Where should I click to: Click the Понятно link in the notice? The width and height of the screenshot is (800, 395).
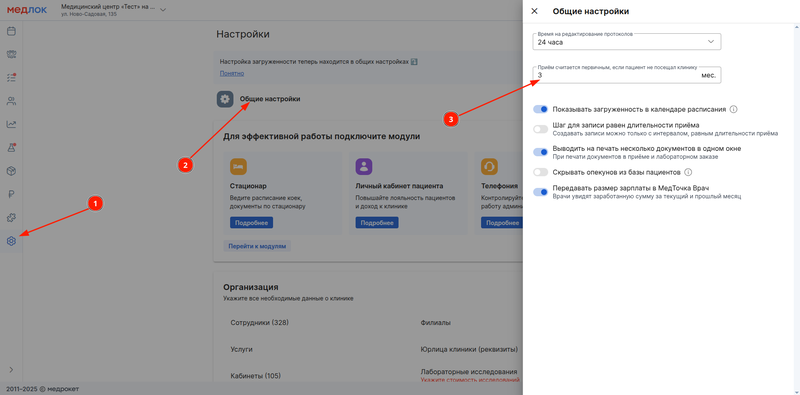(x=232, y=73)
